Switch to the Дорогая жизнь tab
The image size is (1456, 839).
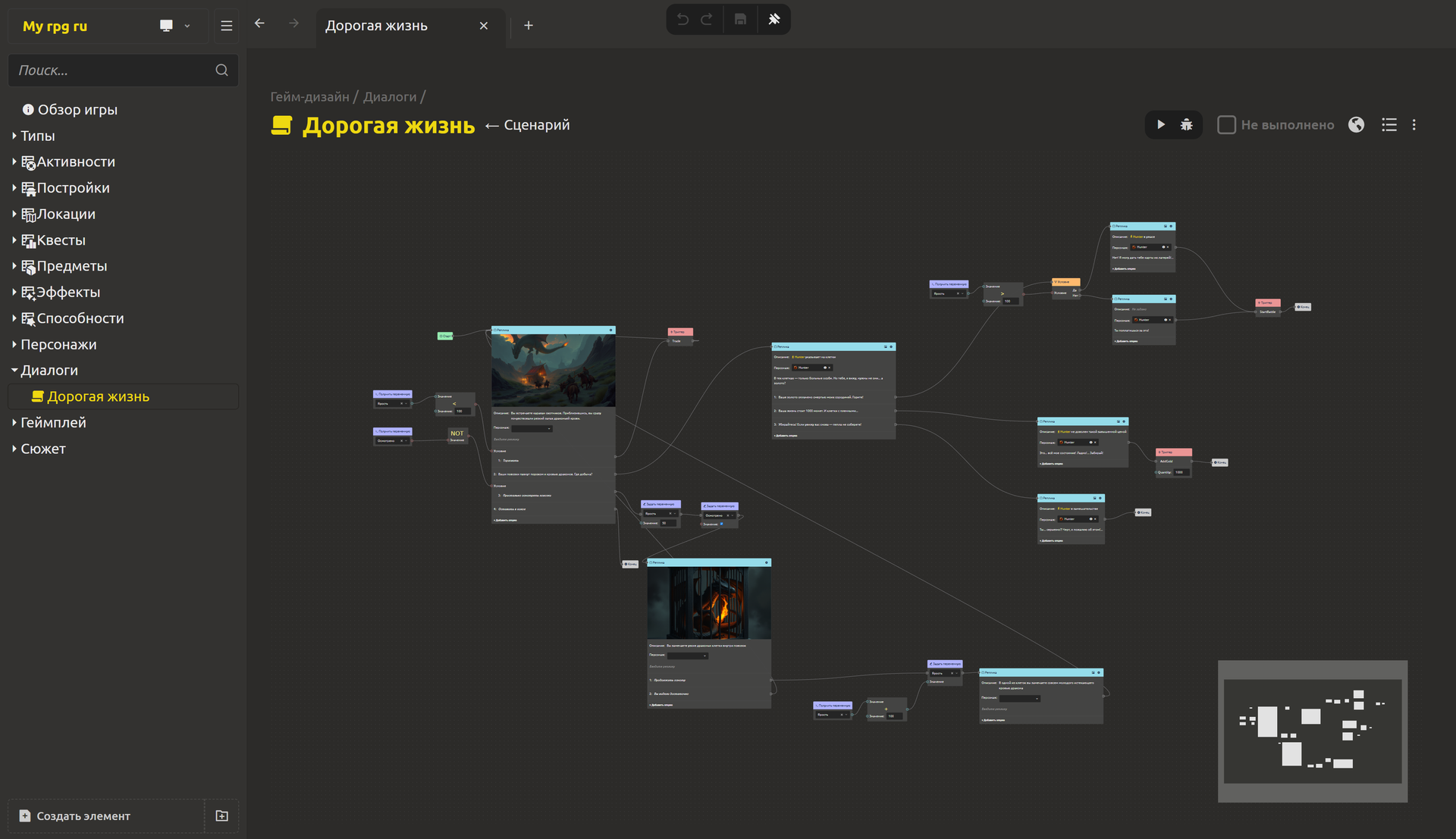(x=377, y=26)
